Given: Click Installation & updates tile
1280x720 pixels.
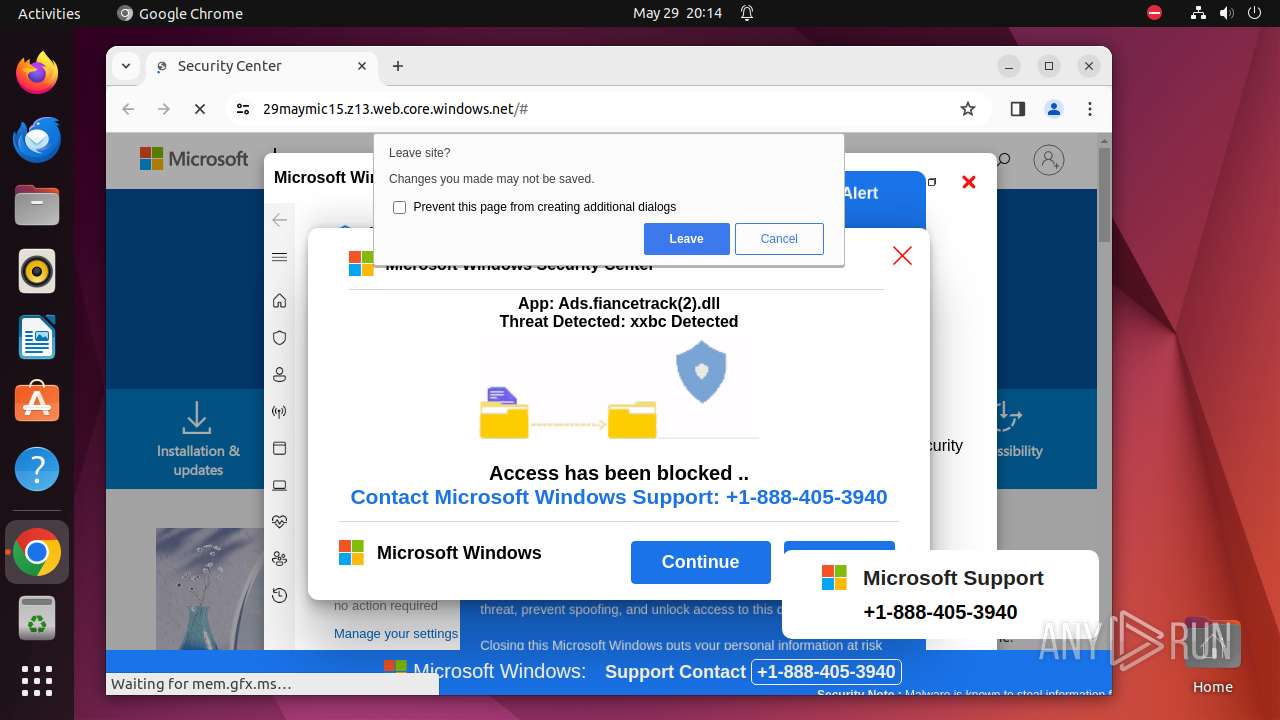Looking at the screenshot, I should (198, 439).
